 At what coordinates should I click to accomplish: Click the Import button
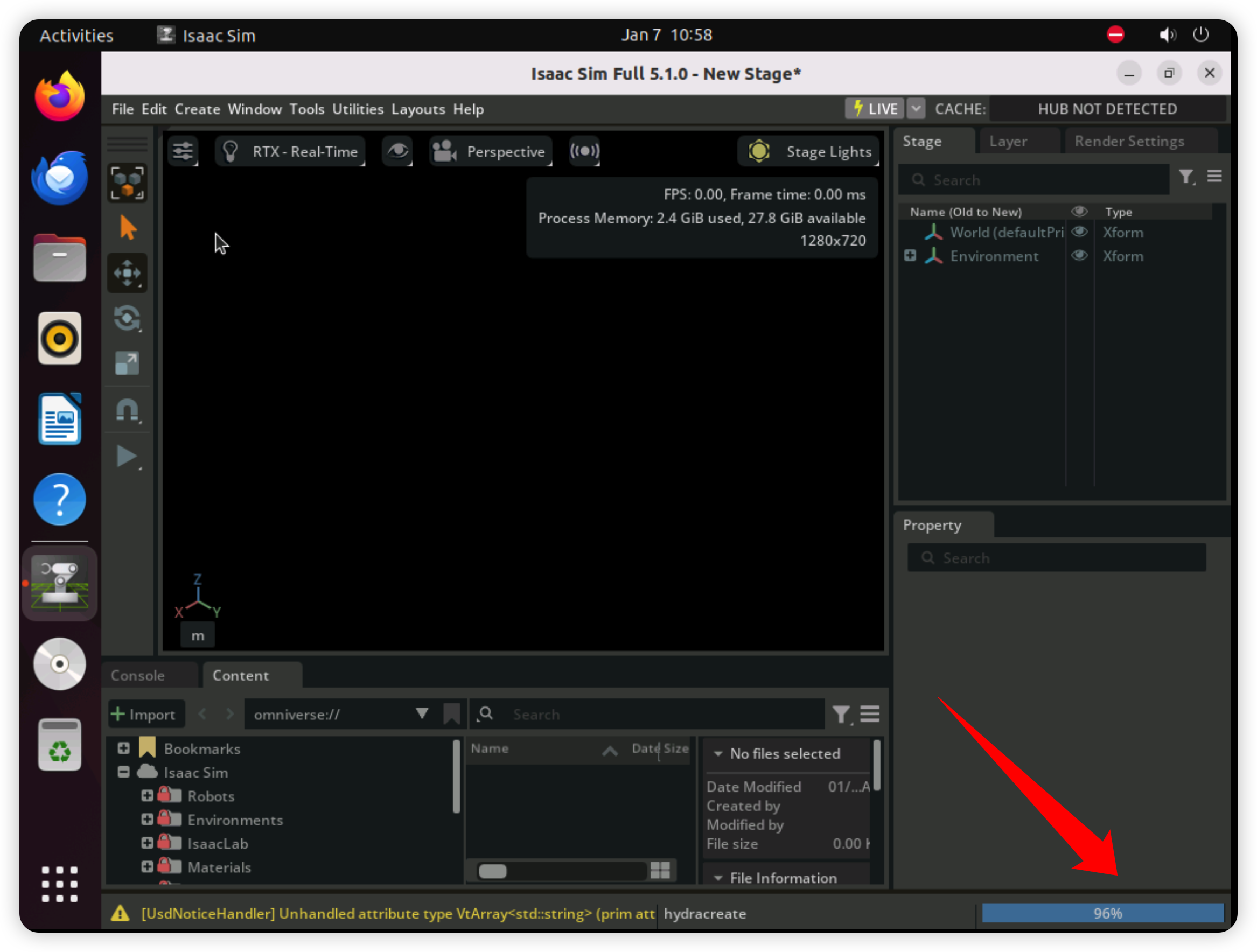coord(146,714)
